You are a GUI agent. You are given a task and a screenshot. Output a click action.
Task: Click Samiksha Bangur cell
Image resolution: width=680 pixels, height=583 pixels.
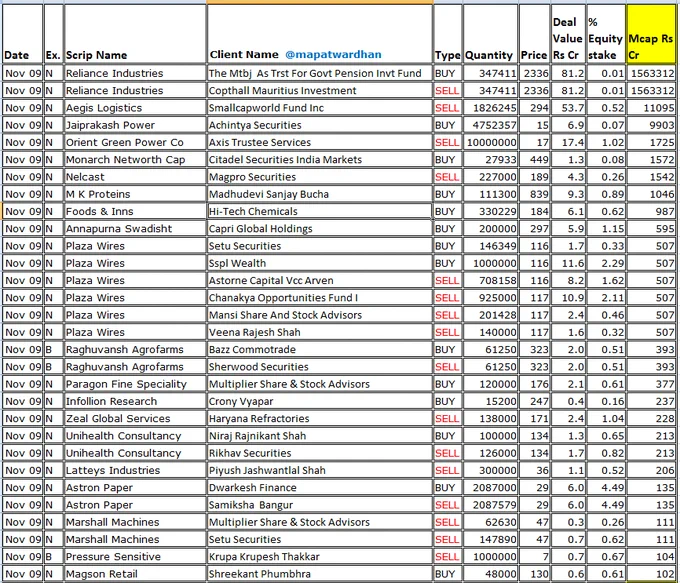320,505
